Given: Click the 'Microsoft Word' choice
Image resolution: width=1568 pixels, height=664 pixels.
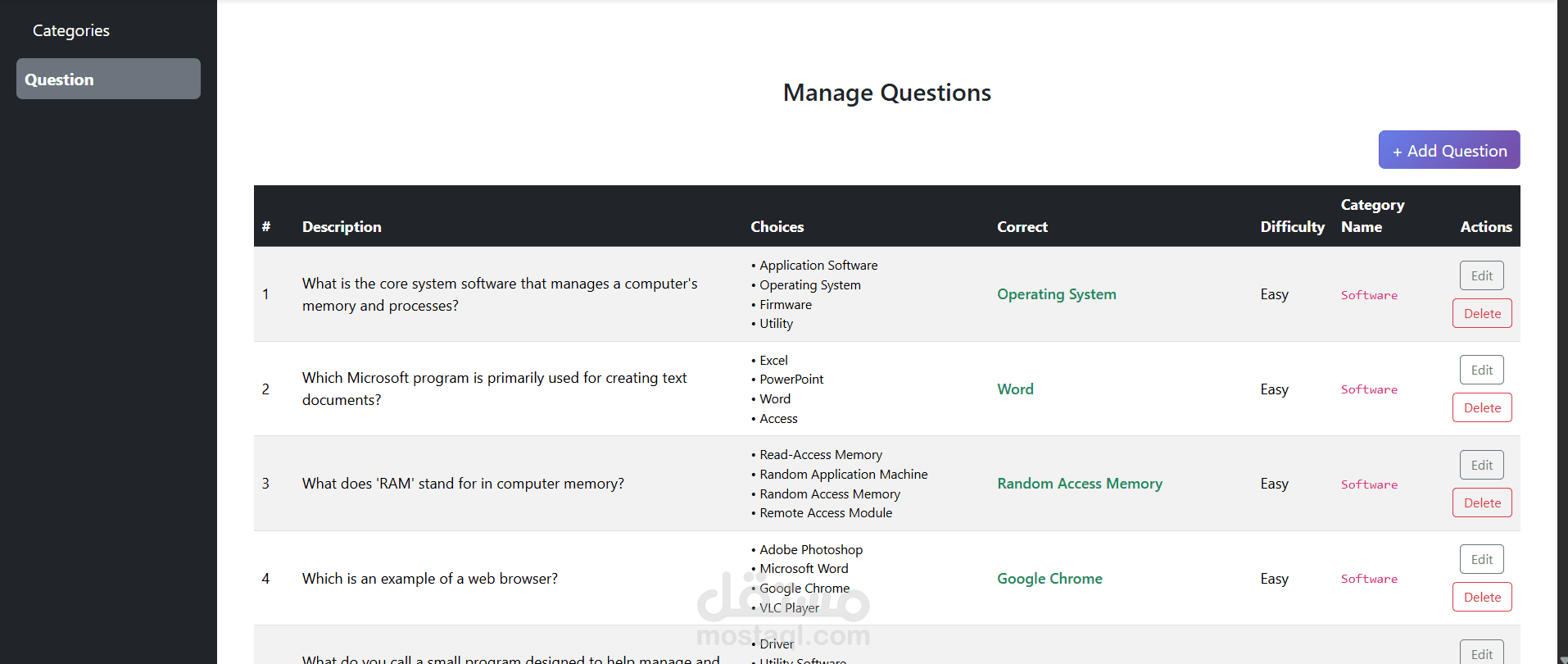Looking at the screenshot, I should click(804, 569).
